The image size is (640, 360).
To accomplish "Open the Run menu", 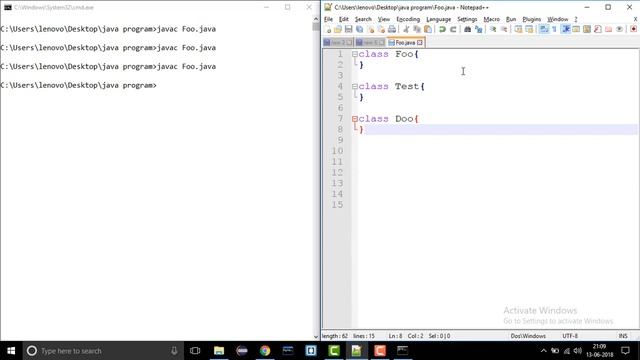I will [x=511, y=19].
